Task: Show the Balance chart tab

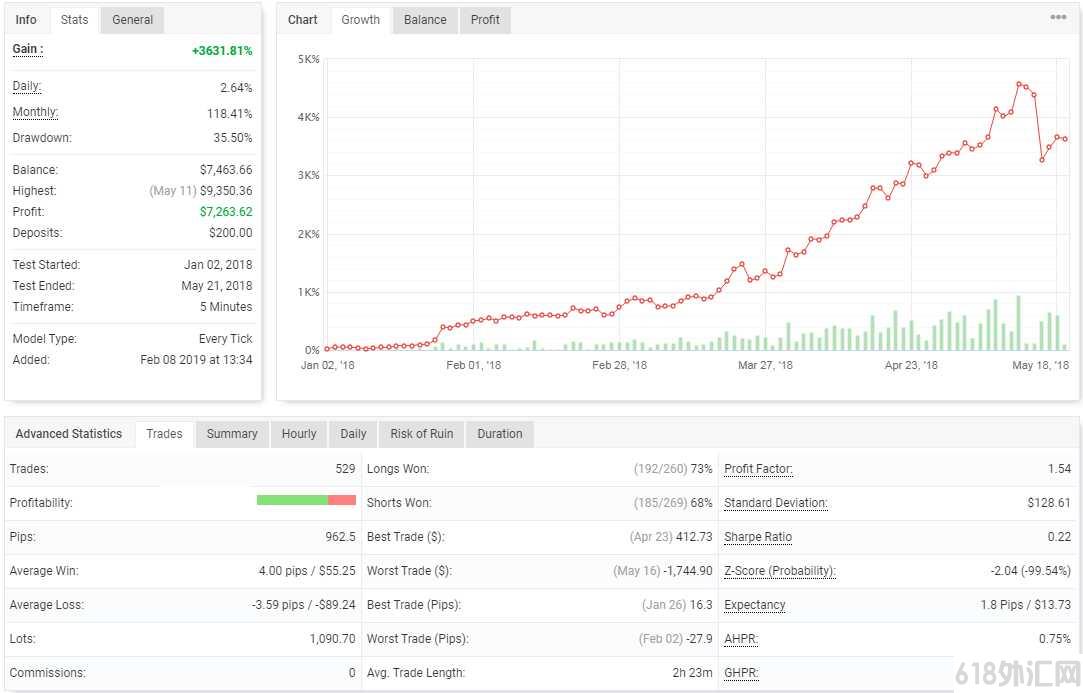Action: click(425, 20)
